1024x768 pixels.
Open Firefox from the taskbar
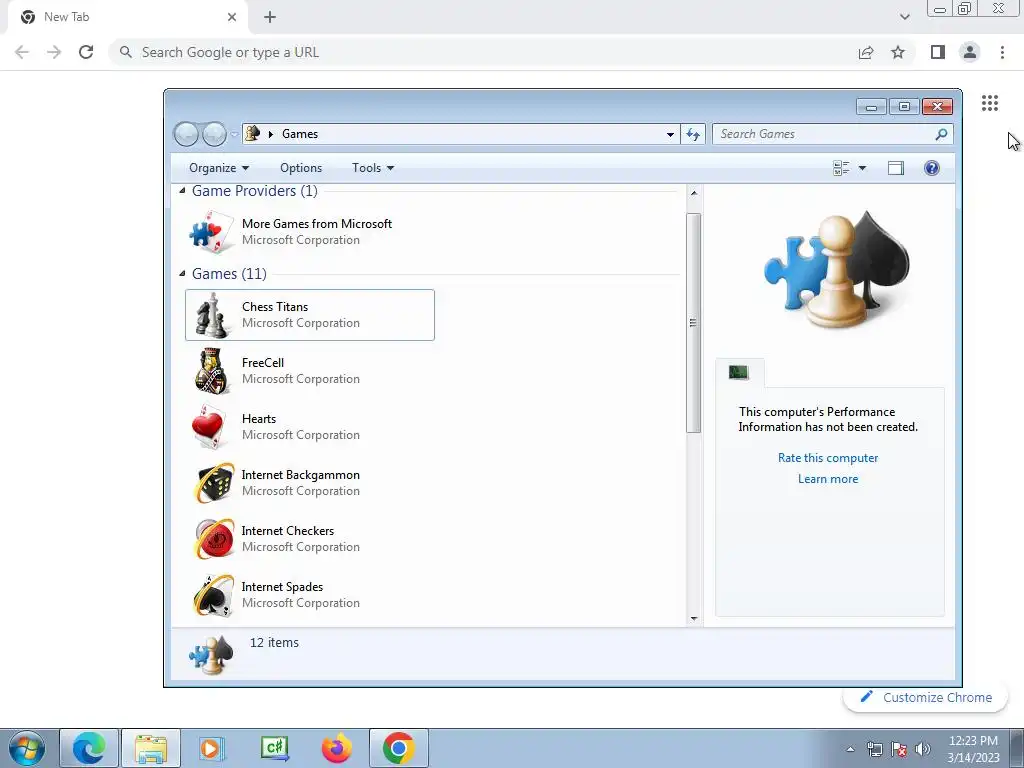click(x=337, y=748)
